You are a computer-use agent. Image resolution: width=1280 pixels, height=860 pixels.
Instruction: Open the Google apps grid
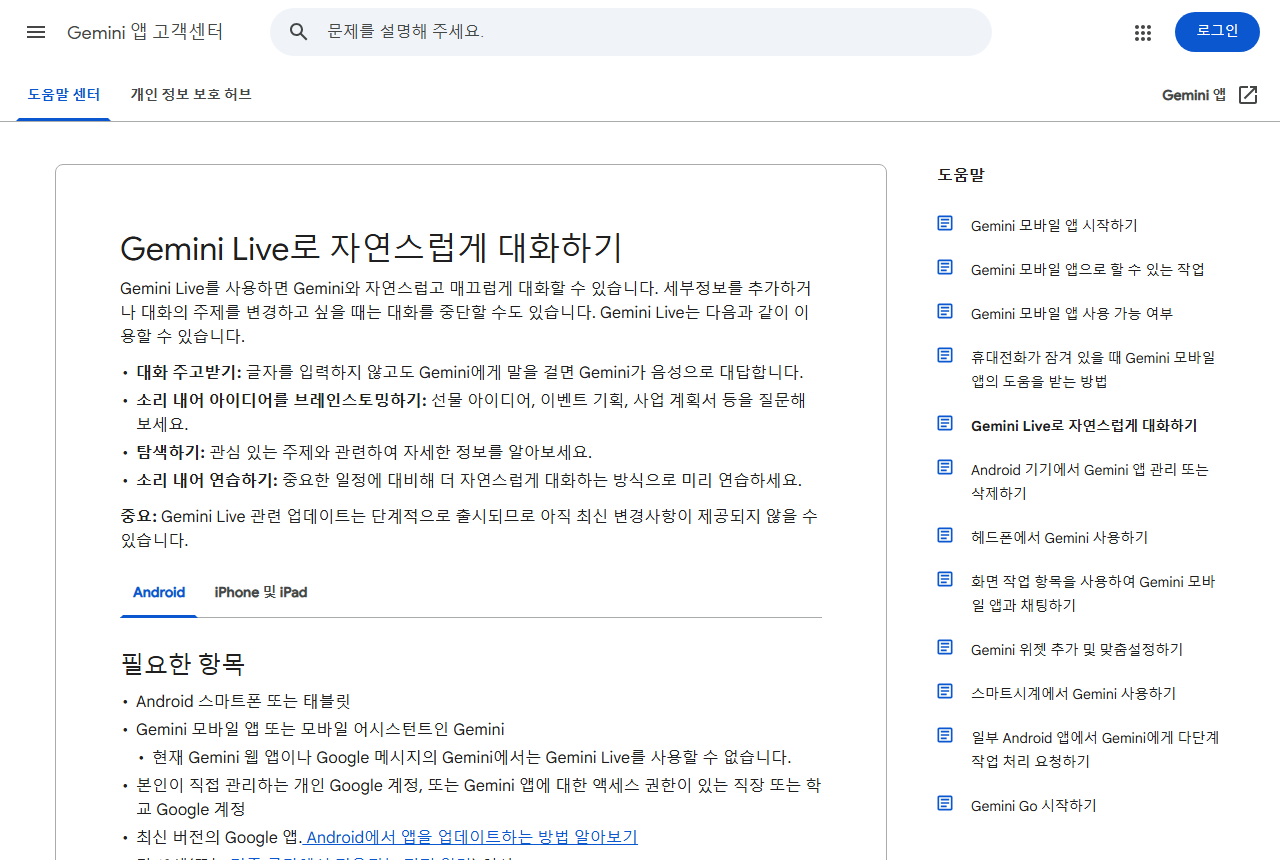(1143, 32)
